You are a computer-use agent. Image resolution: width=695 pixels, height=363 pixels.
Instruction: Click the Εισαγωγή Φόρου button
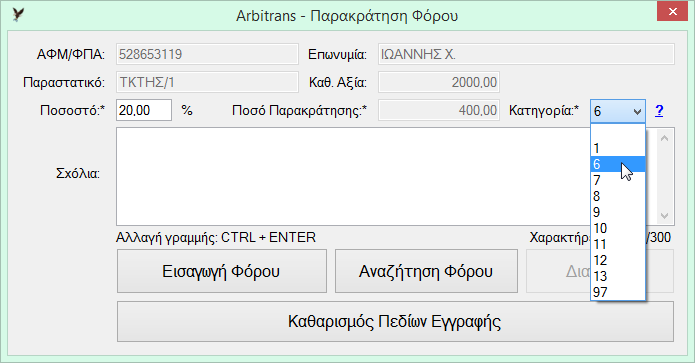click(222, 271)
